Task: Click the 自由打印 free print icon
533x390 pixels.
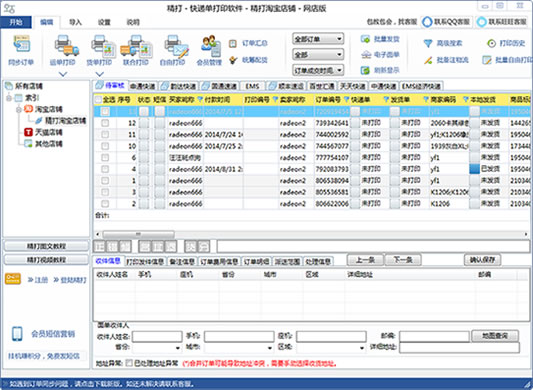Action: [176, 46]
